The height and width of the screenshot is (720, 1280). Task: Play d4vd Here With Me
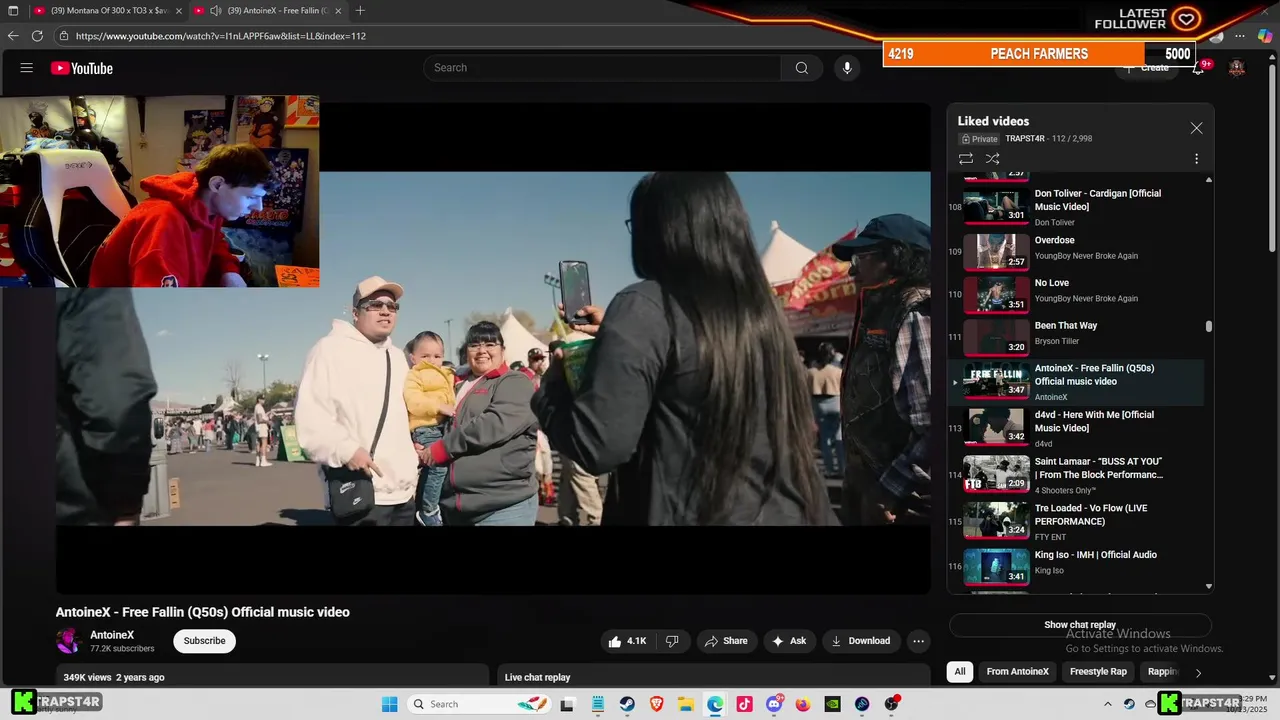pyautogui.click(x=1076, y=428)
